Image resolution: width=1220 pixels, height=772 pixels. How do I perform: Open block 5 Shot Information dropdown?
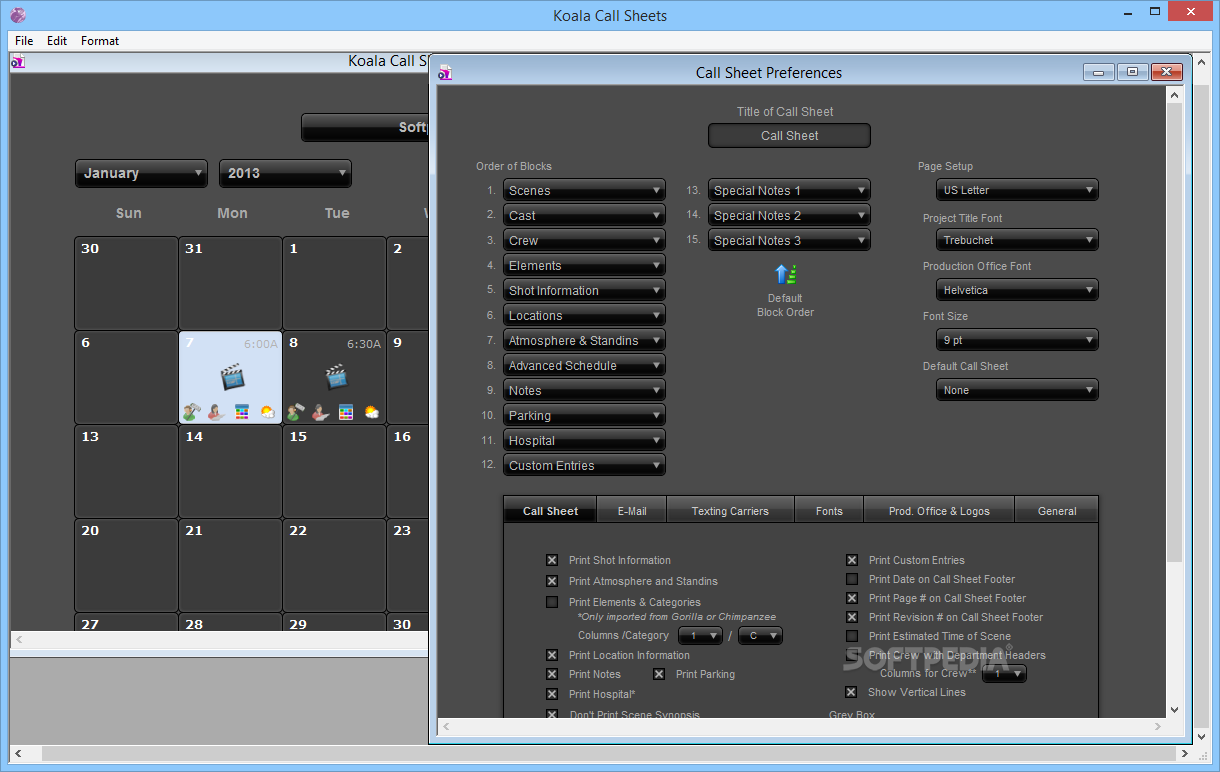(584, 290)
